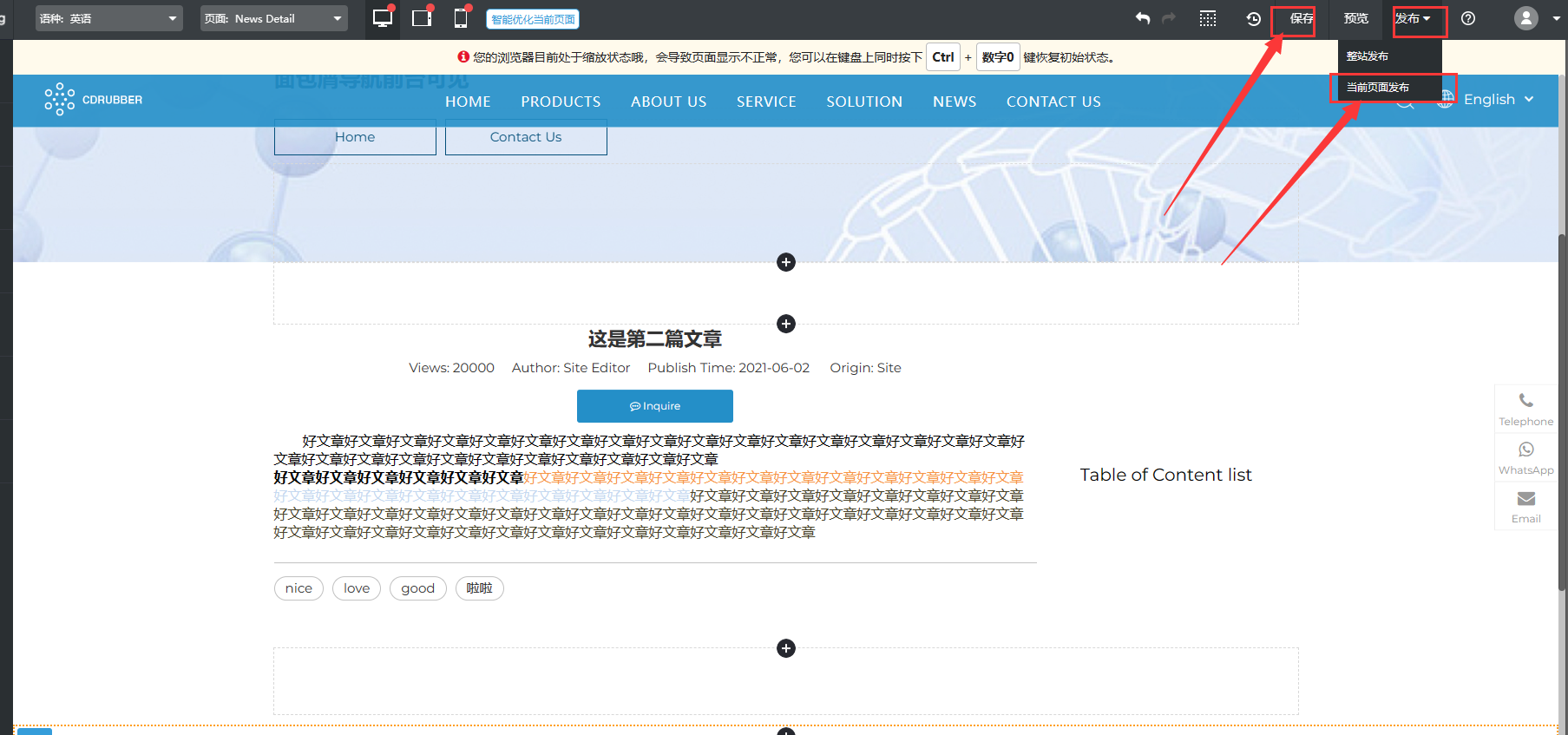The width and height of the screenshot is (1568, 735).
Task: Click the blue Inquire button
Action: pyautogui.click(x=655, y=406)
